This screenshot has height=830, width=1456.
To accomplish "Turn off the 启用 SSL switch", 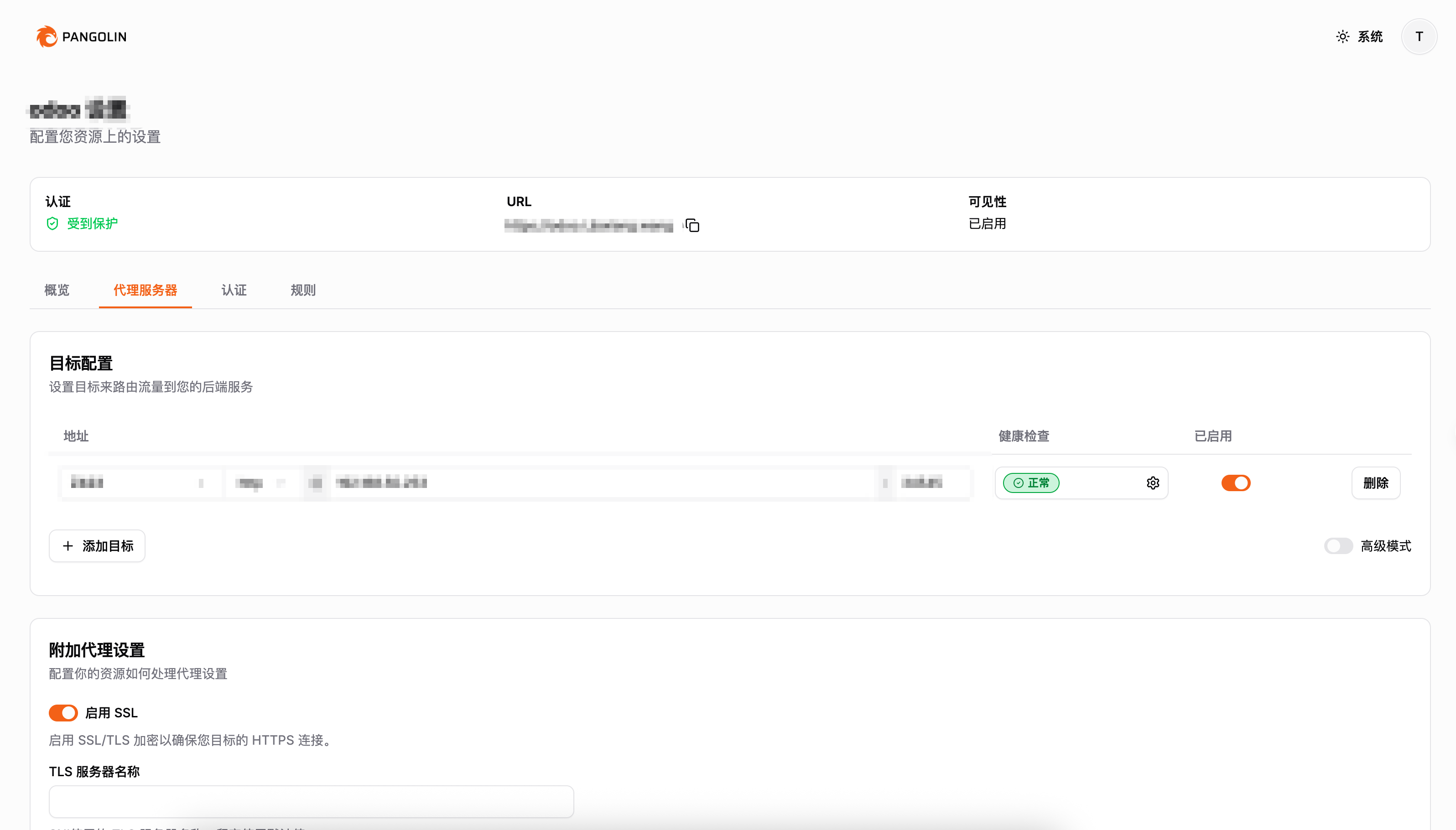I will click(x=63, y=712).
